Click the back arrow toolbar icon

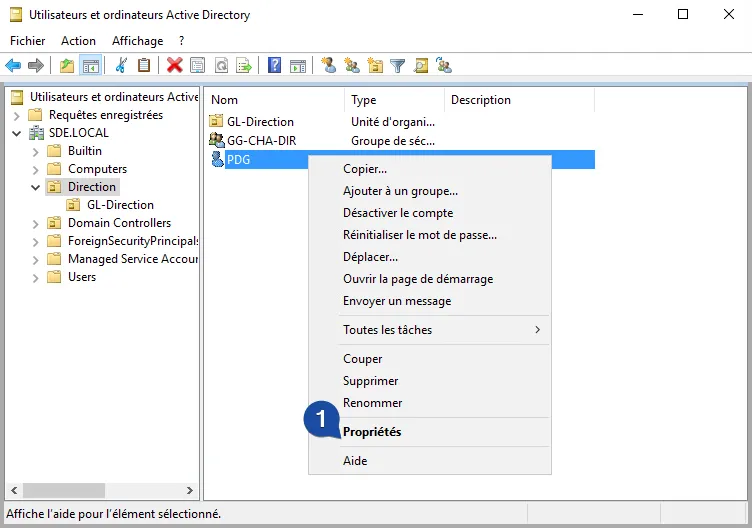(13, 66)
